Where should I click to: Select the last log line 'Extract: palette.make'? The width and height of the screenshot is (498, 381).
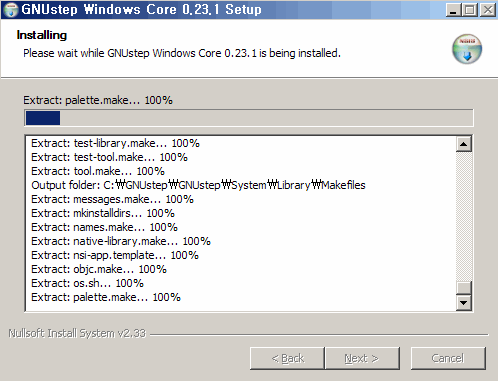tap(106, 297)
